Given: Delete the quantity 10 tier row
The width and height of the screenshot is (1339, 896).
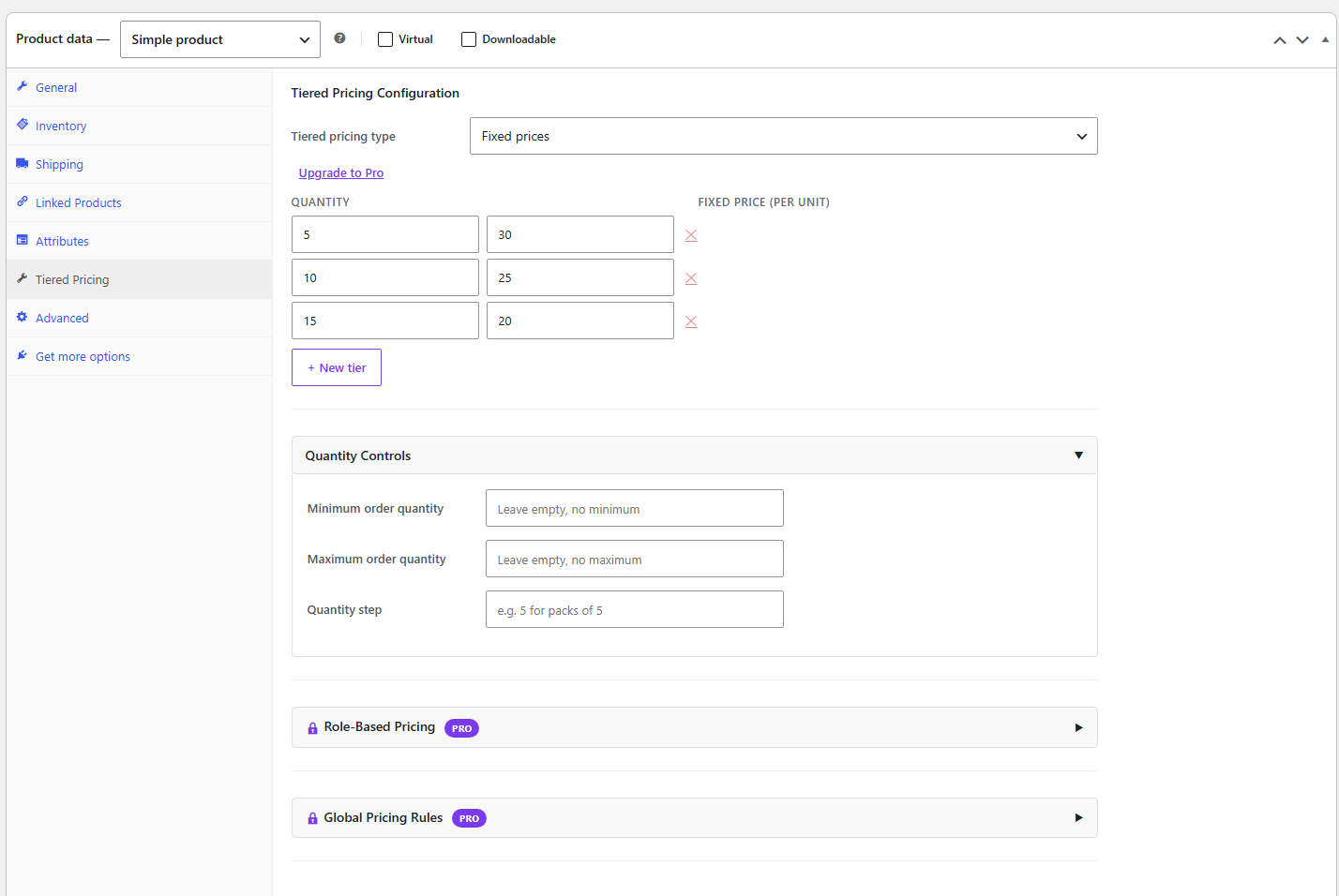Looking at the screenshot, I should click(x=691, y=278).
